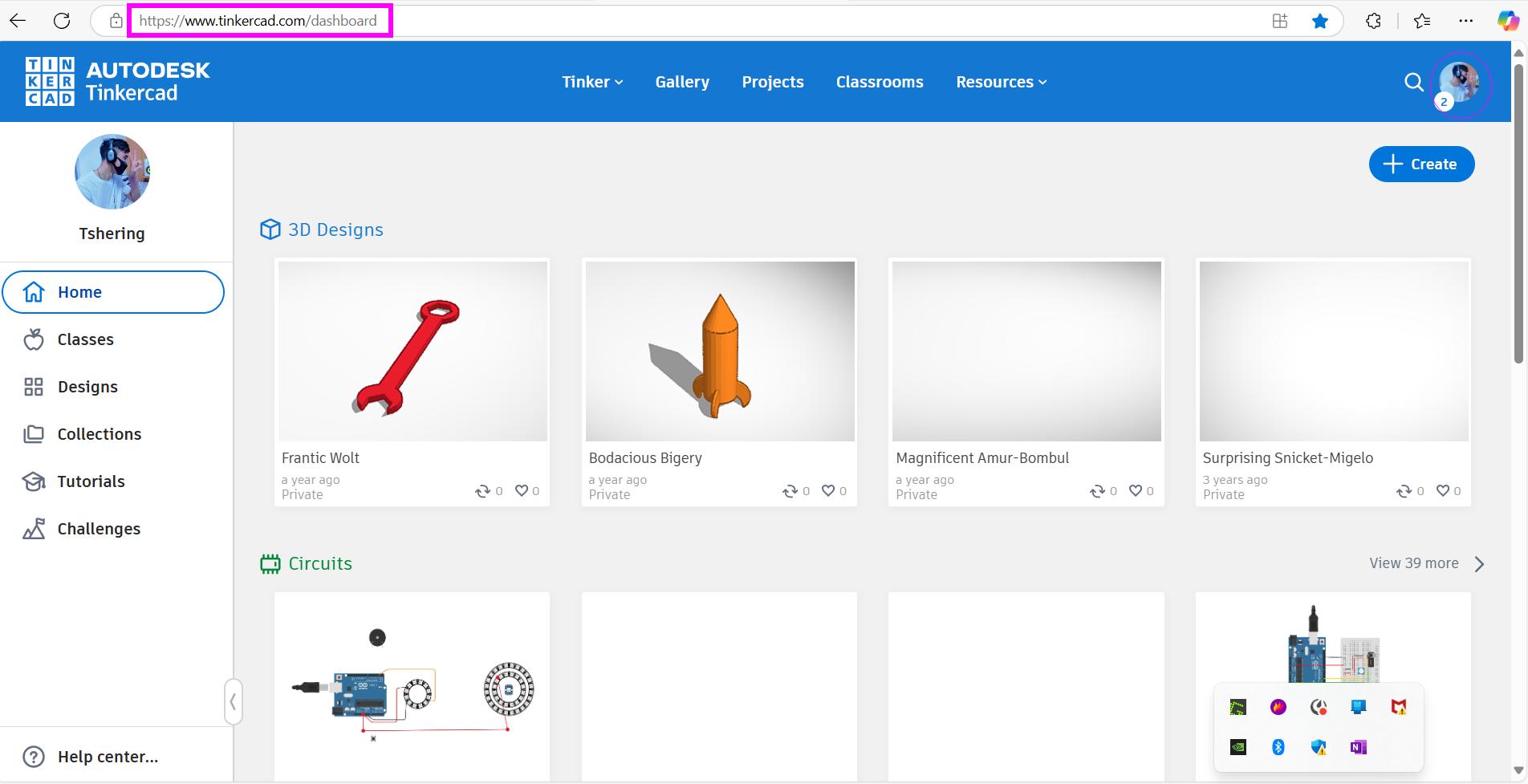Click the remix icon on Surprising Snicket-Migelo
The height and width of the screenshot is (784, 1528).
[1404, 491]
